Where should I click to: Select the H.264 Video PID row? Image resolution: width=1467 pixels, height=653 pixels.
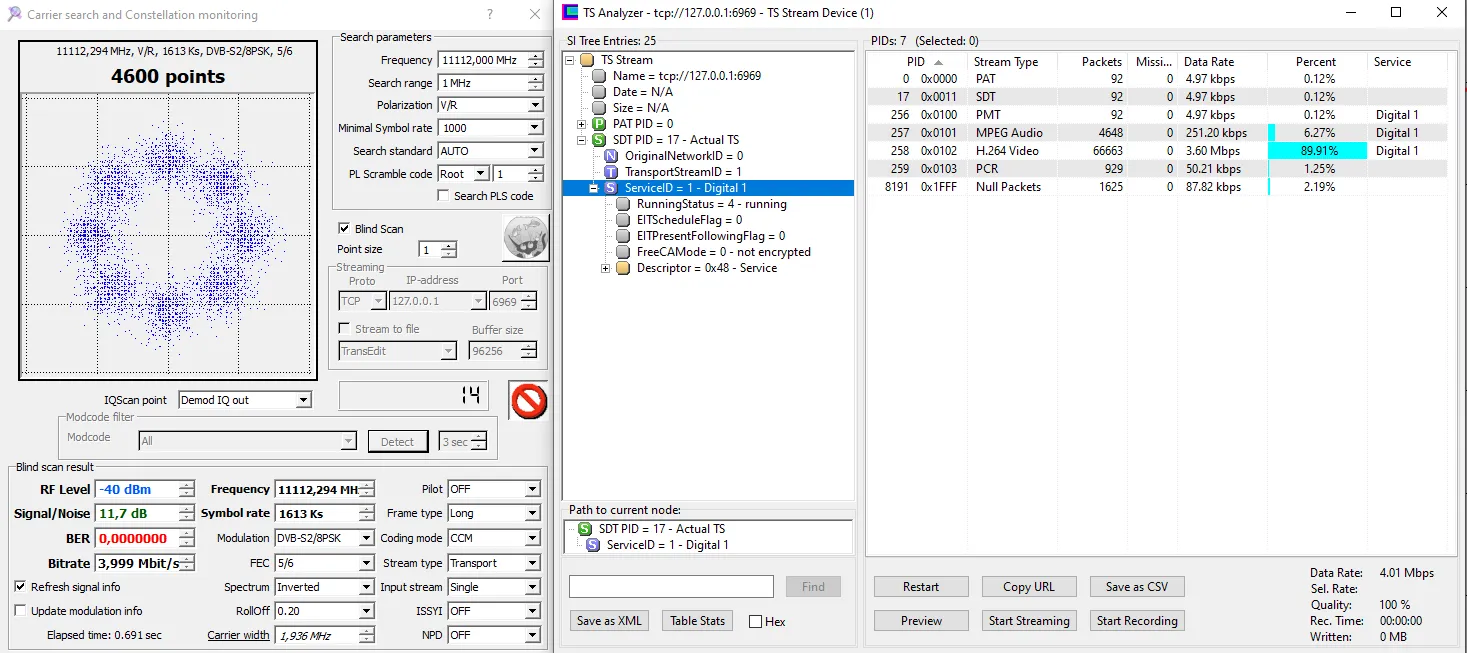point(1007,151)
